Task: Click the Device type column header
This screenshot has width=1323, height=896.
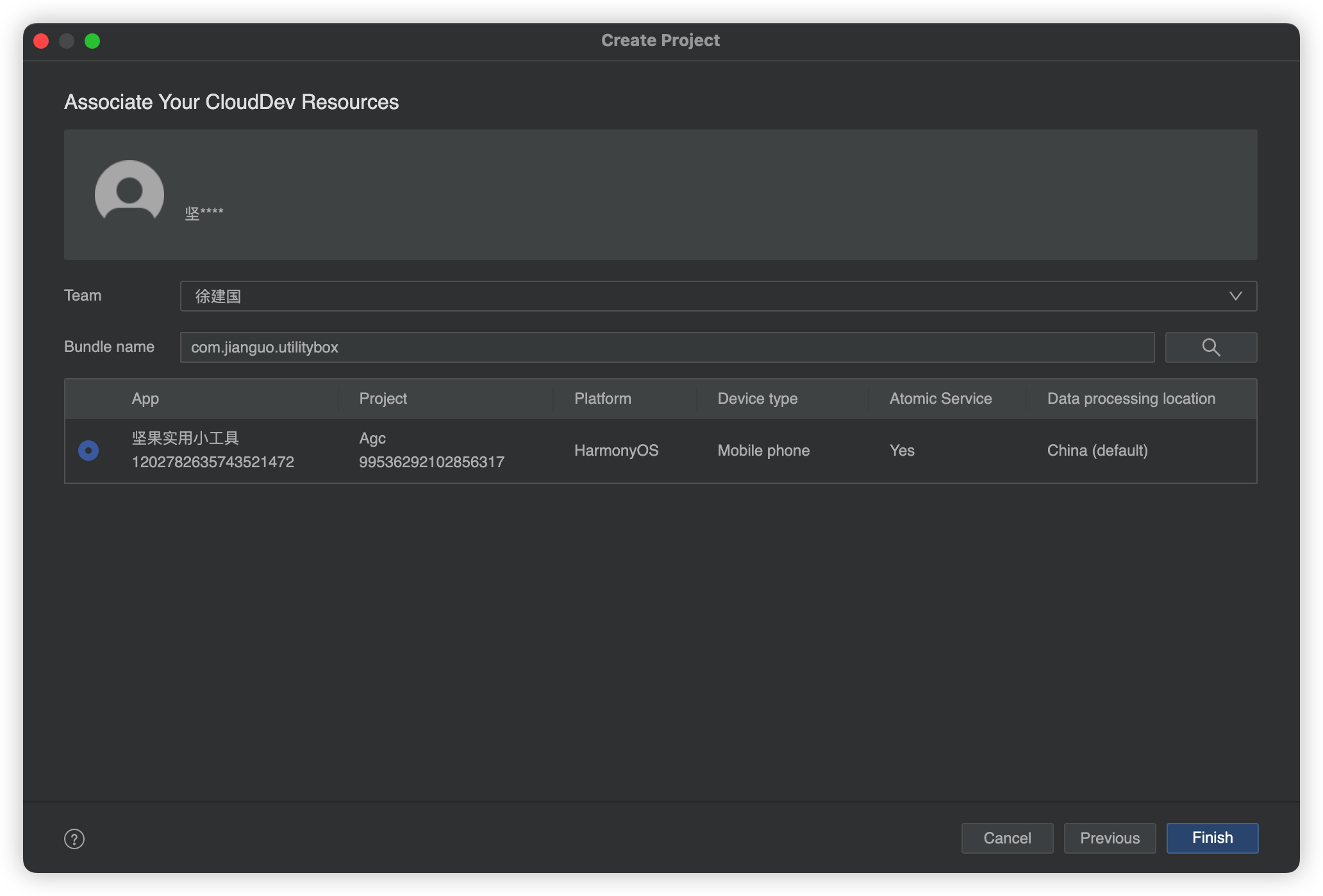Action: click(757, 398)
